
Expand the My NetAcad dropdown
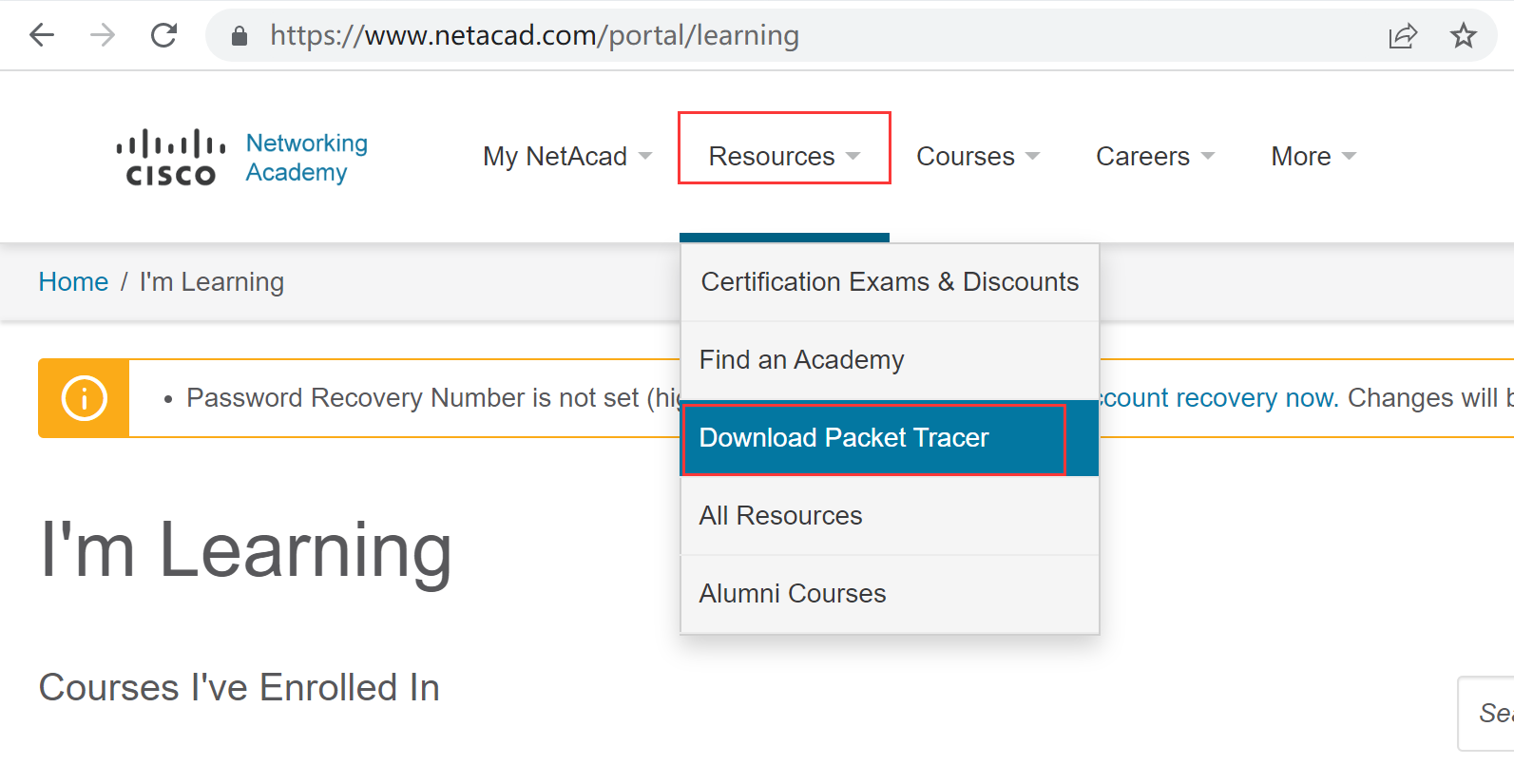[x=566, y=156]
